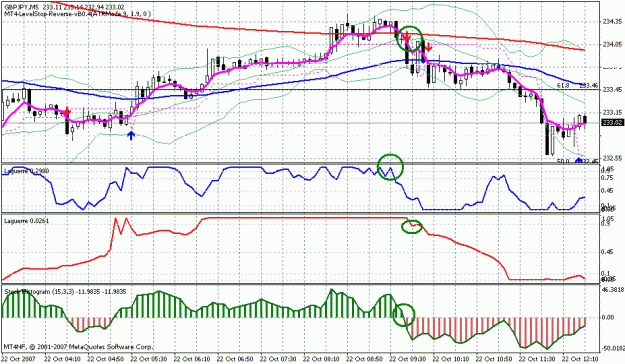Click the red sell arrow right of the circled candle

tap(428, 48)
